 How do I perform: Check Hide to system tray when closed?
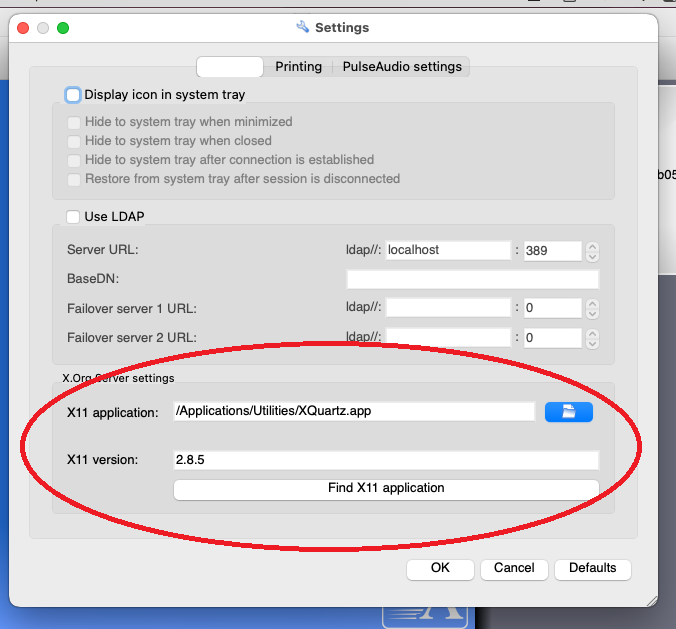74,141
